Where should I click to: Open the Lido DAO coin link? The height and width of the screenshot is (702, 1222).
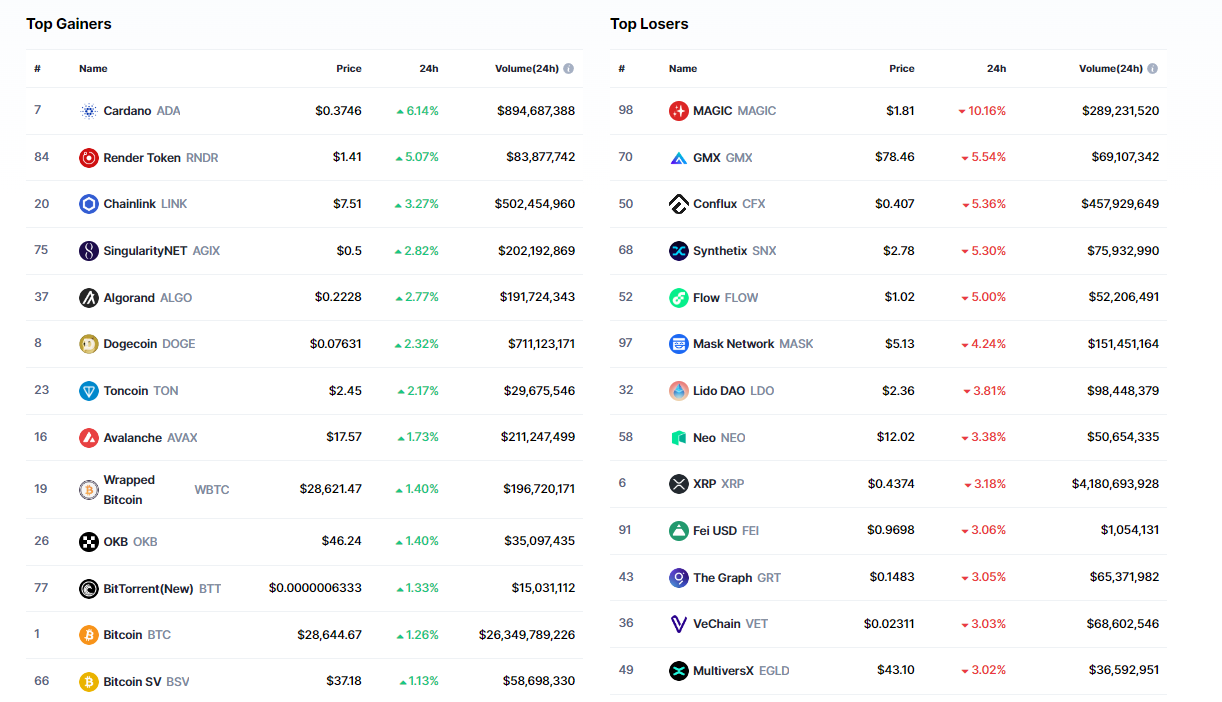pyautogui.click(x=719, y=391)
